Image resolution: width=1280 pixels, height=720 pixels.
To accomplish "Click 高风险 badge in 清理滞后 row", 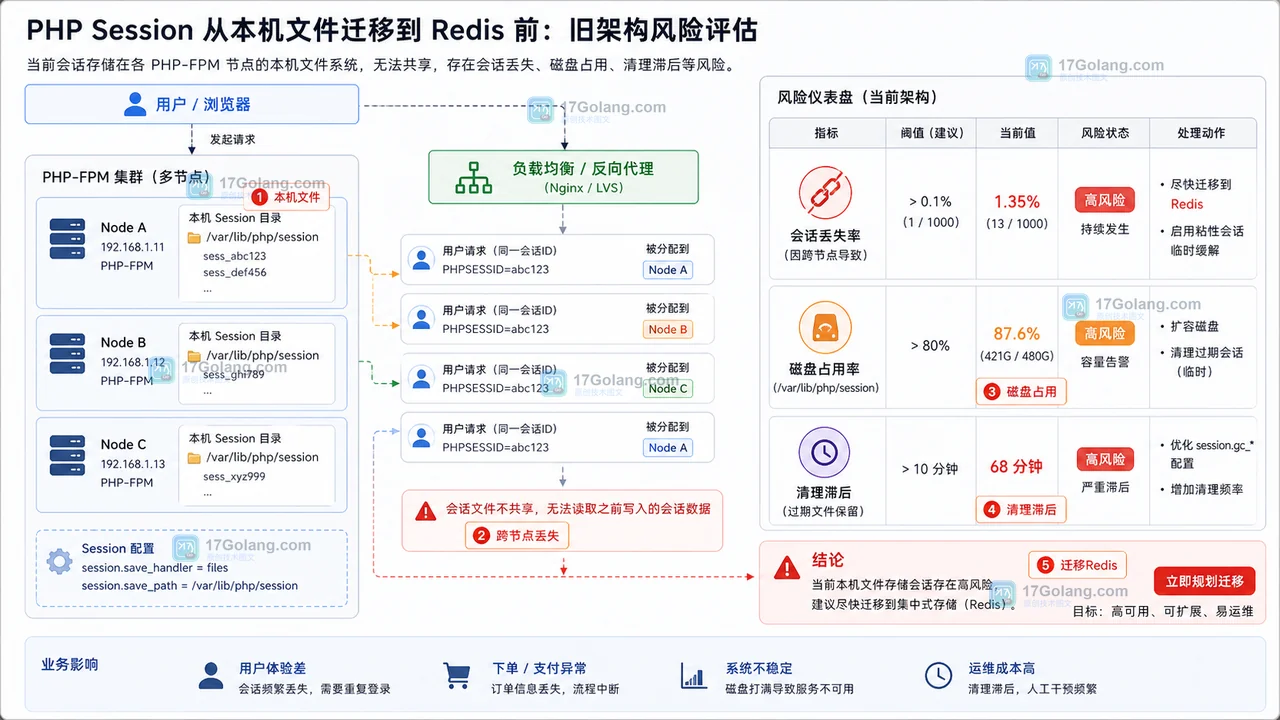I will click(x=1105, y=459).
